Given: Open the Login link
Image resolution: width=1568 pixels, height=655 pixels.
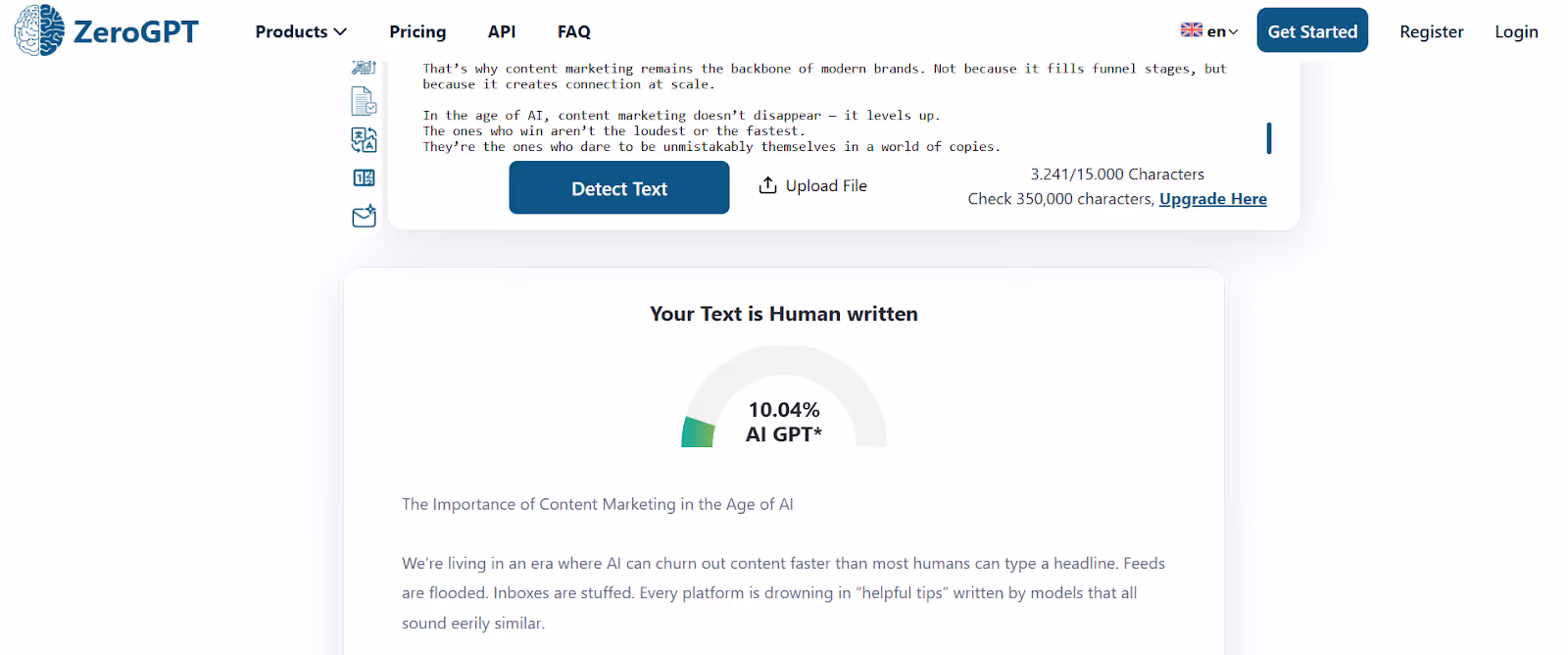Looking at the screenshot, I should (1516, 31).
